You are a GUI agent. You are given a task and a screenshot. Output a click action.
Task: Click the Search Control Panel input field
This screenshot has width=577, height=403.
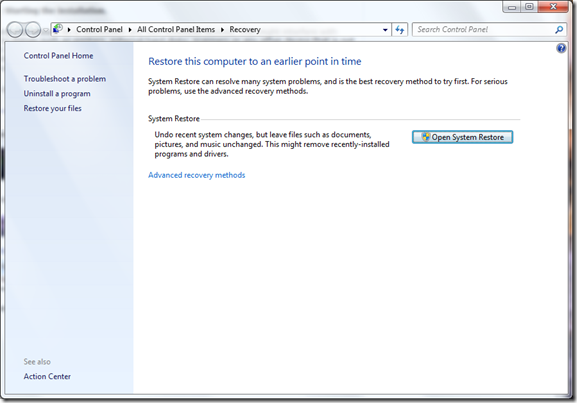[x=483, y=29]
